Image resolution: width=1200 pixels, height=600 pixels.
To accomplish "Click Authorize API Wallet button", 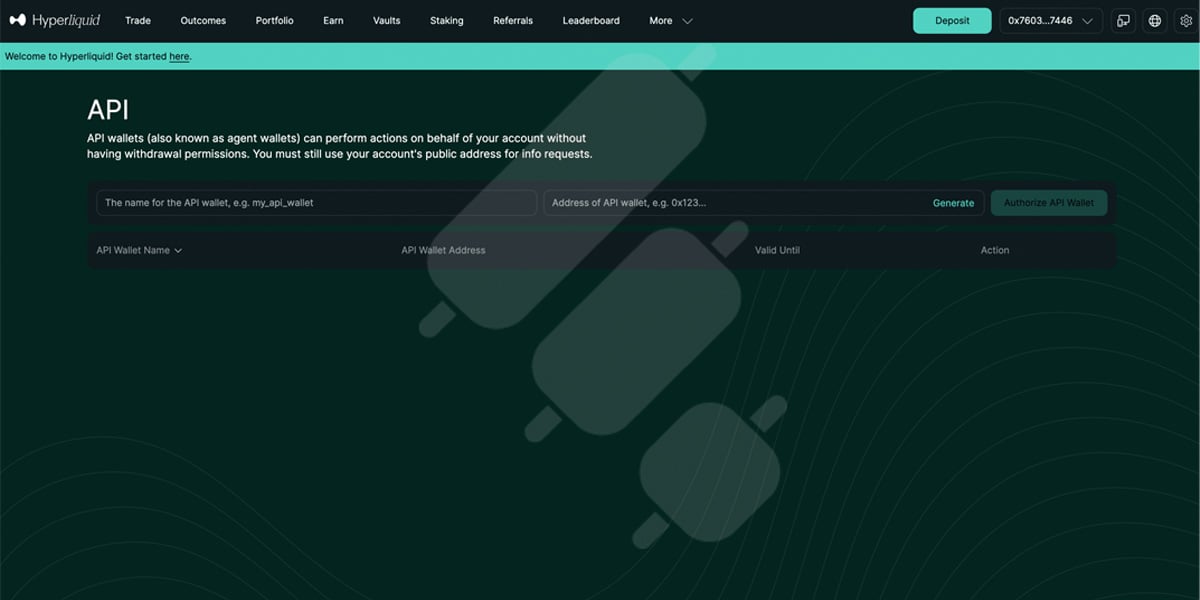I will (1049, 203).
